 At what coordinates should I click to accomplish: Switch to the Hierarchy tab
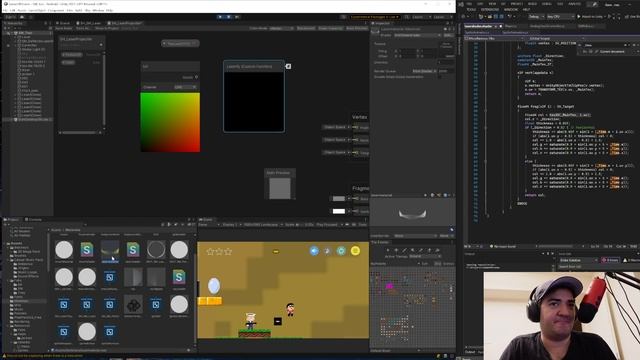point(14,23)
